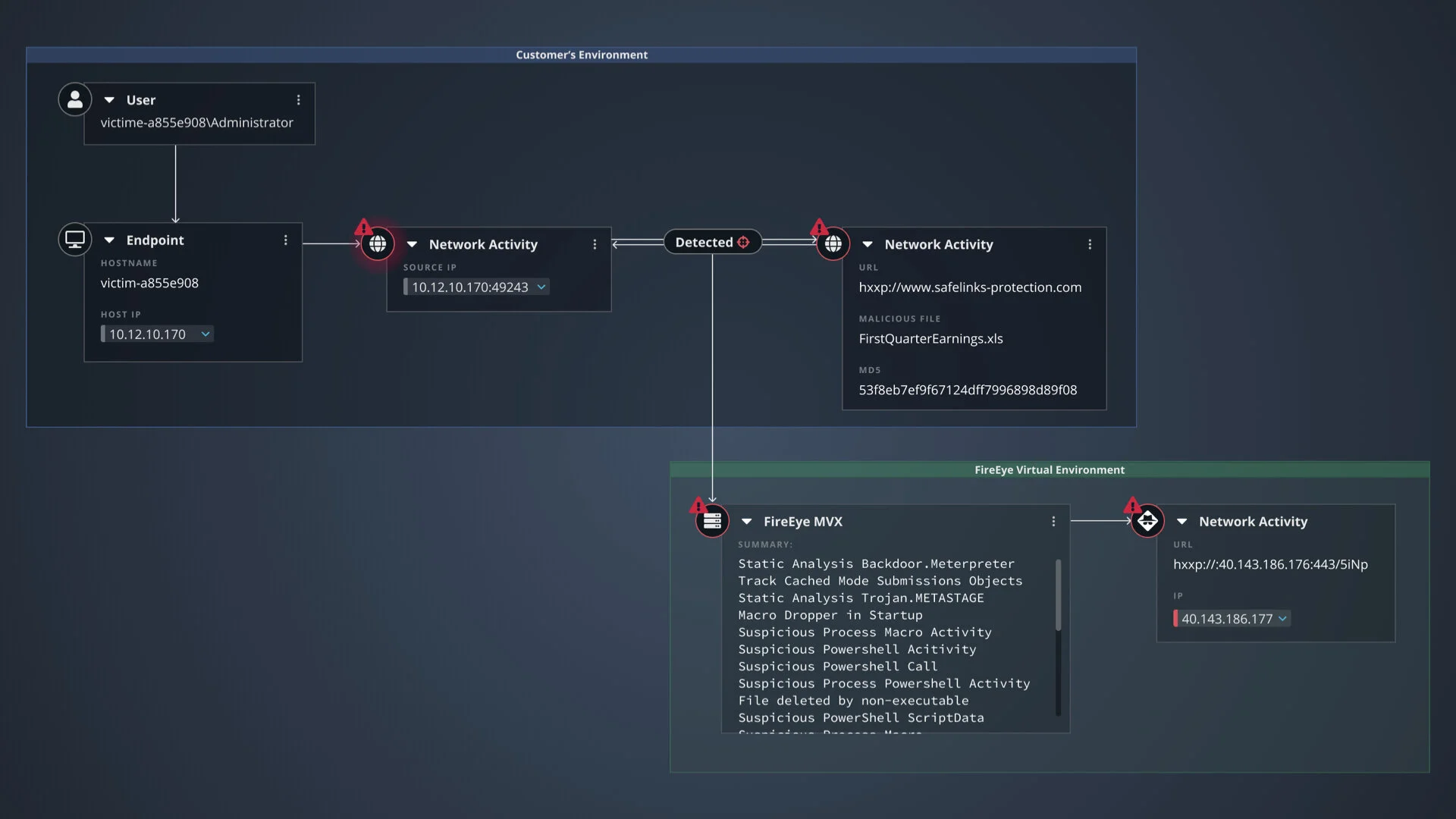
Task: Open the FireEye MVX card options menu
Action: (x=1053, y=522)
